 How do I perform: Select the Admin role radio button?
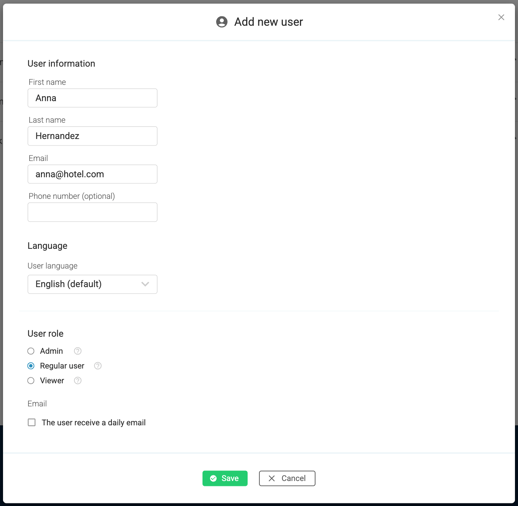tap(31, 351)
